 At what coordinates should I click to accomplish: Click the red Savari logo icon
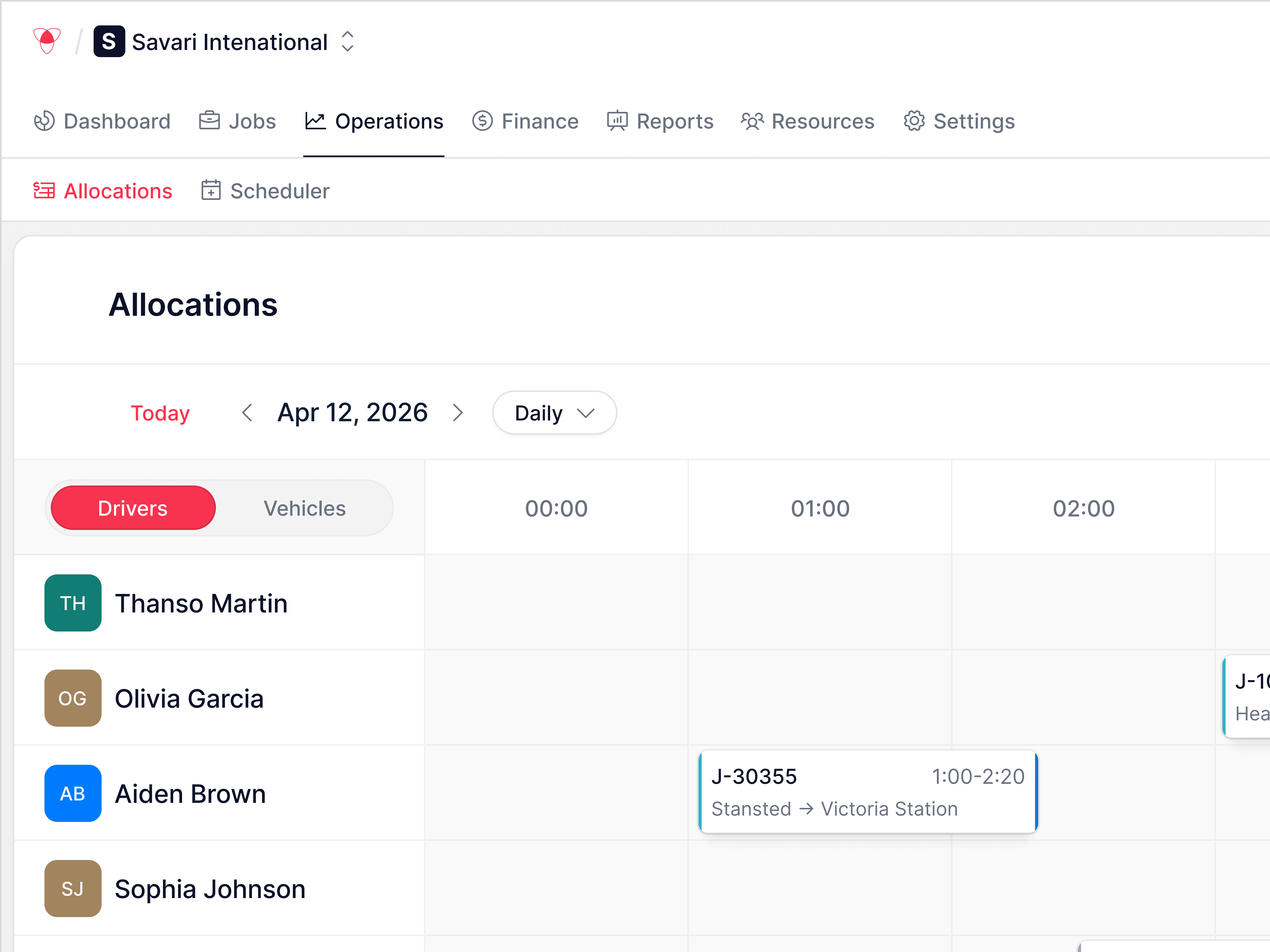click(x=47, y=41)
